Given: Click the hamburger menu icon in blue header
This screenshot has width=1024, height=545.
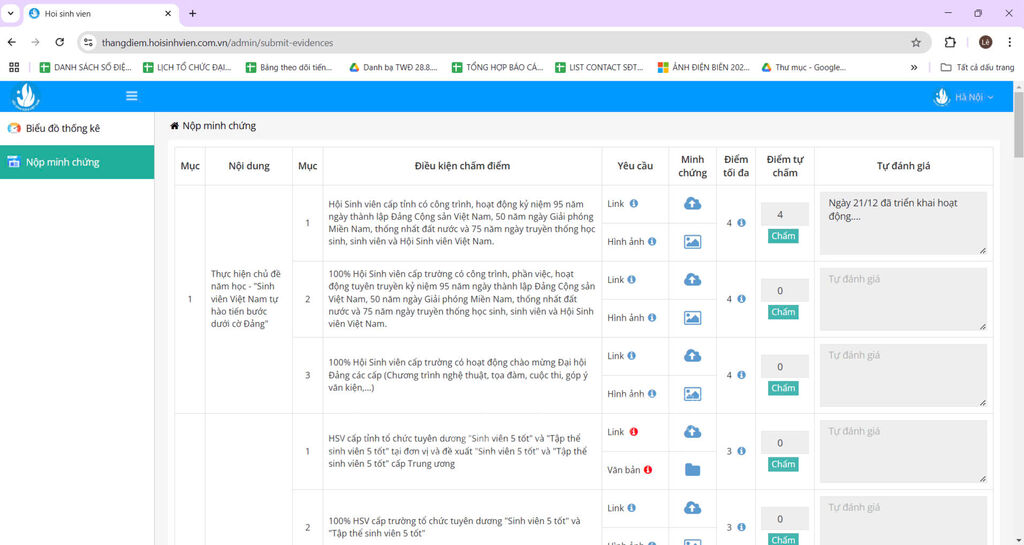Looking at the screenshot, I should 132,96.
